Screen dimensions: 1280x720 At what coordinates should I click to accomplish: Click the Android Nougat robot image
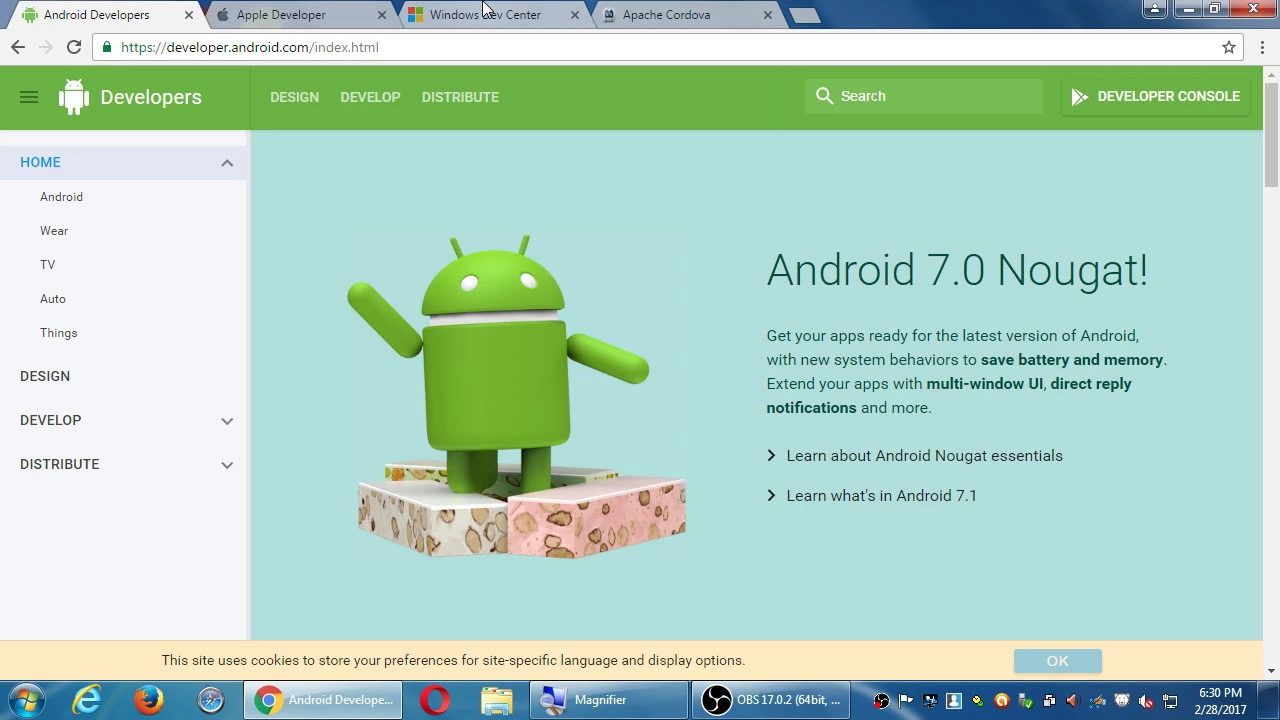coord(516,396)
